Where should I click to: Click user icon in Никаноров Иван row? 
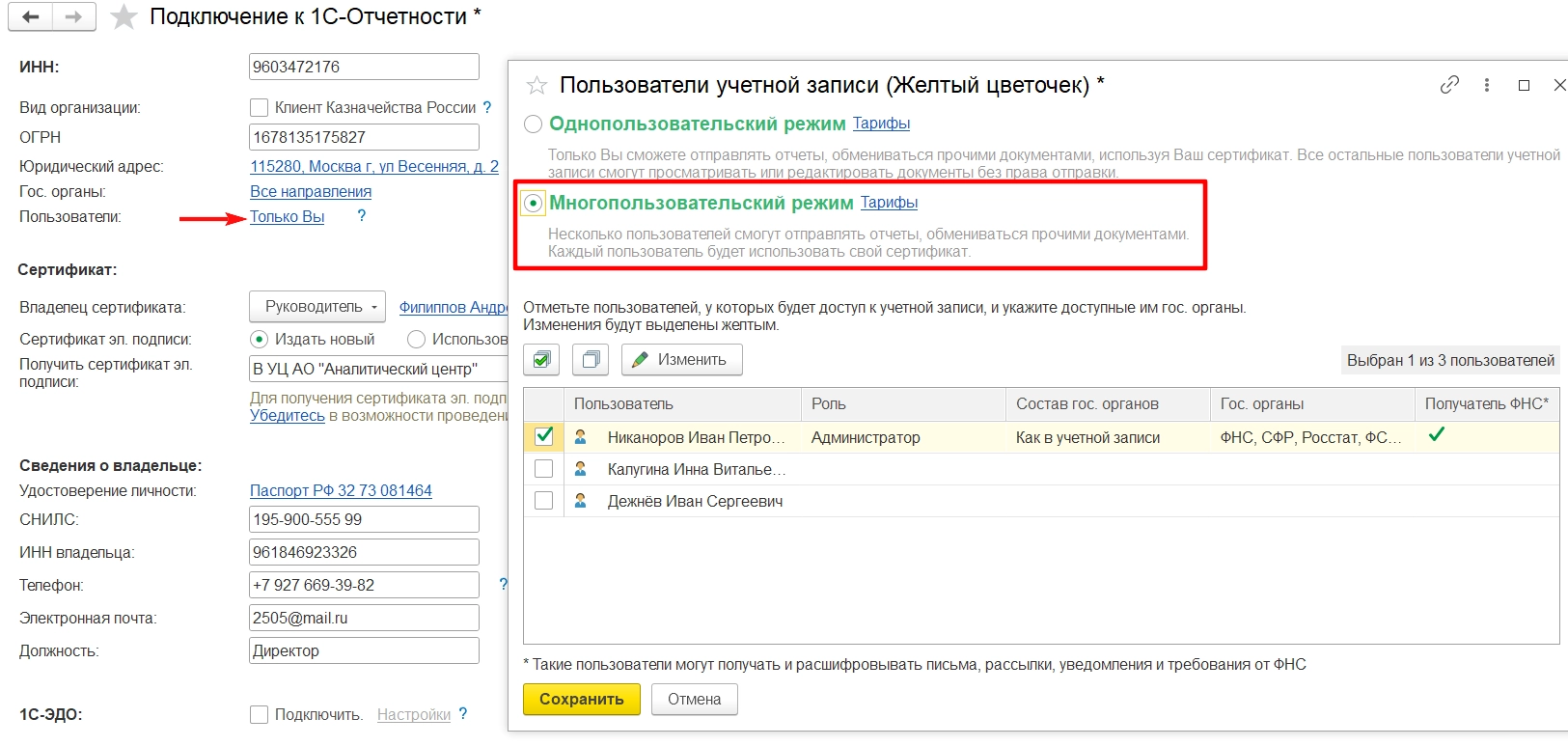581,437
